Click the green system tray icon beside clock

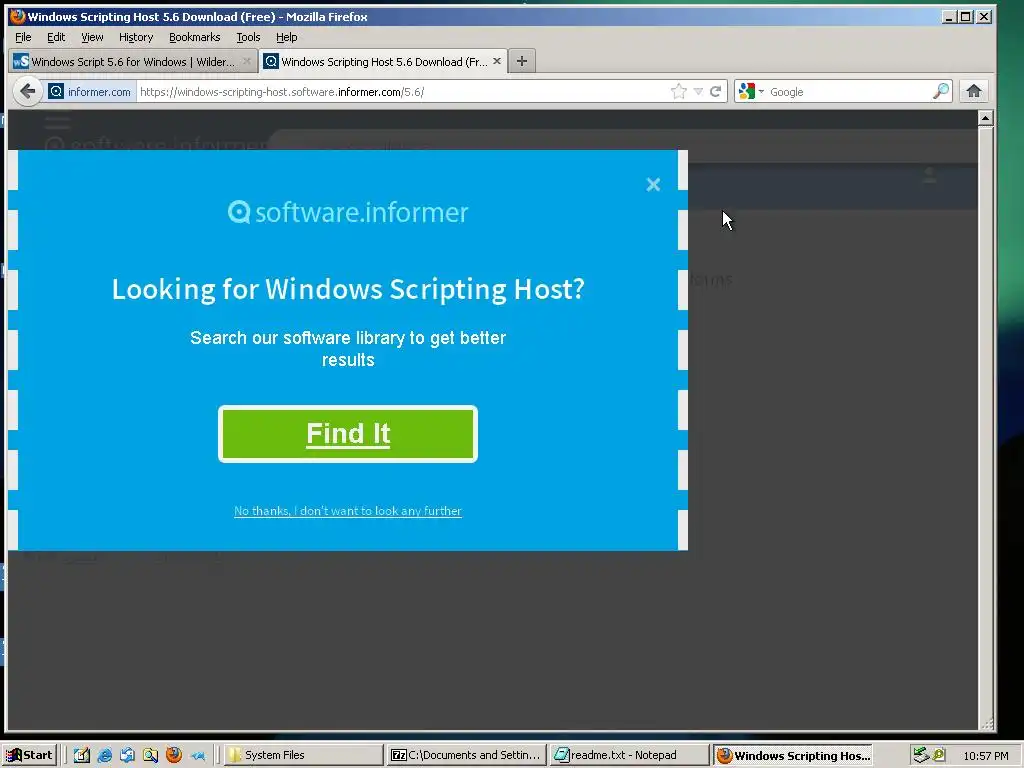pos(939,755)
